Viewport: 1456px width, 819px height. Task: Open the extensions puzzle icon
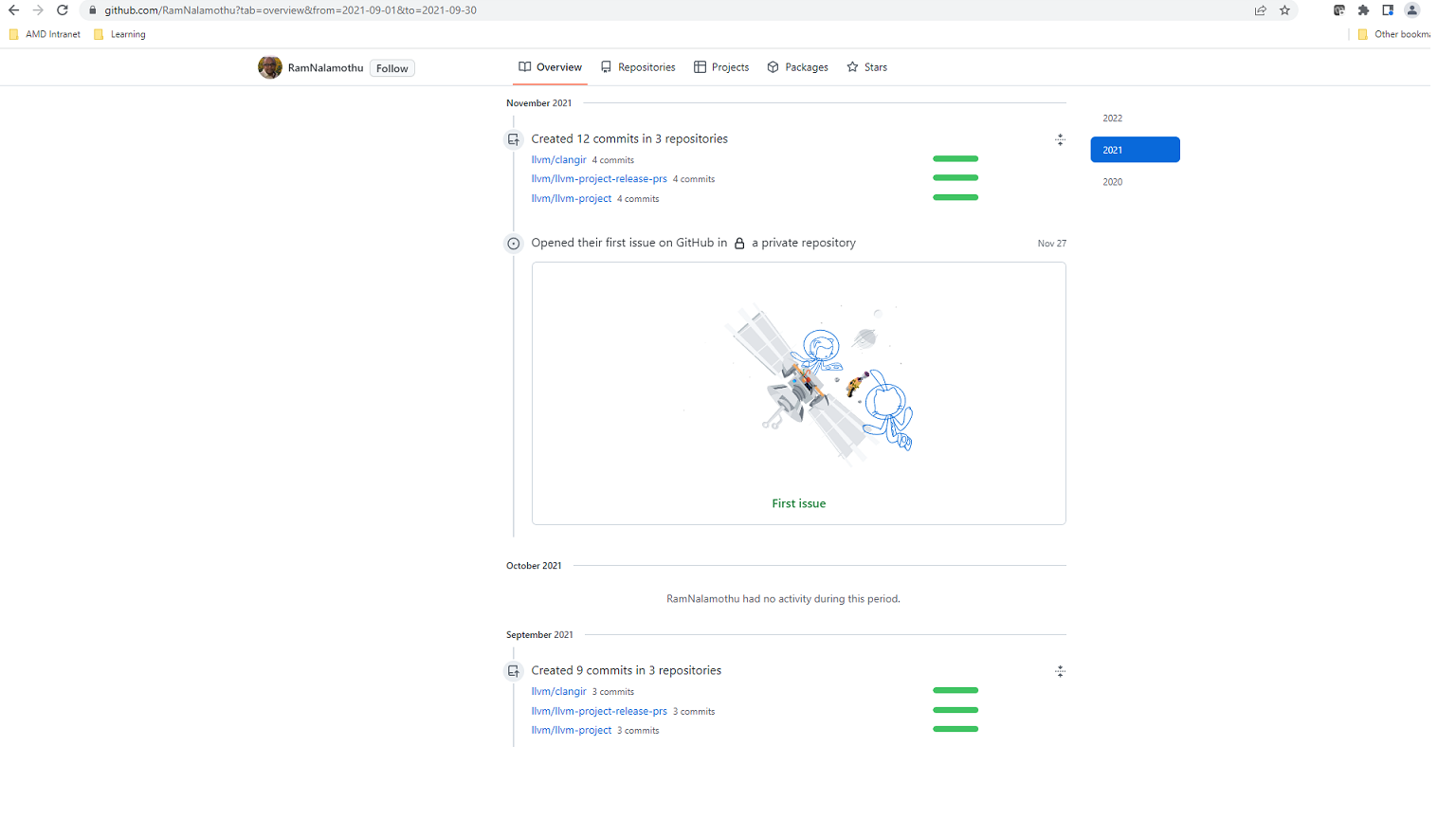pos(1363,10)
